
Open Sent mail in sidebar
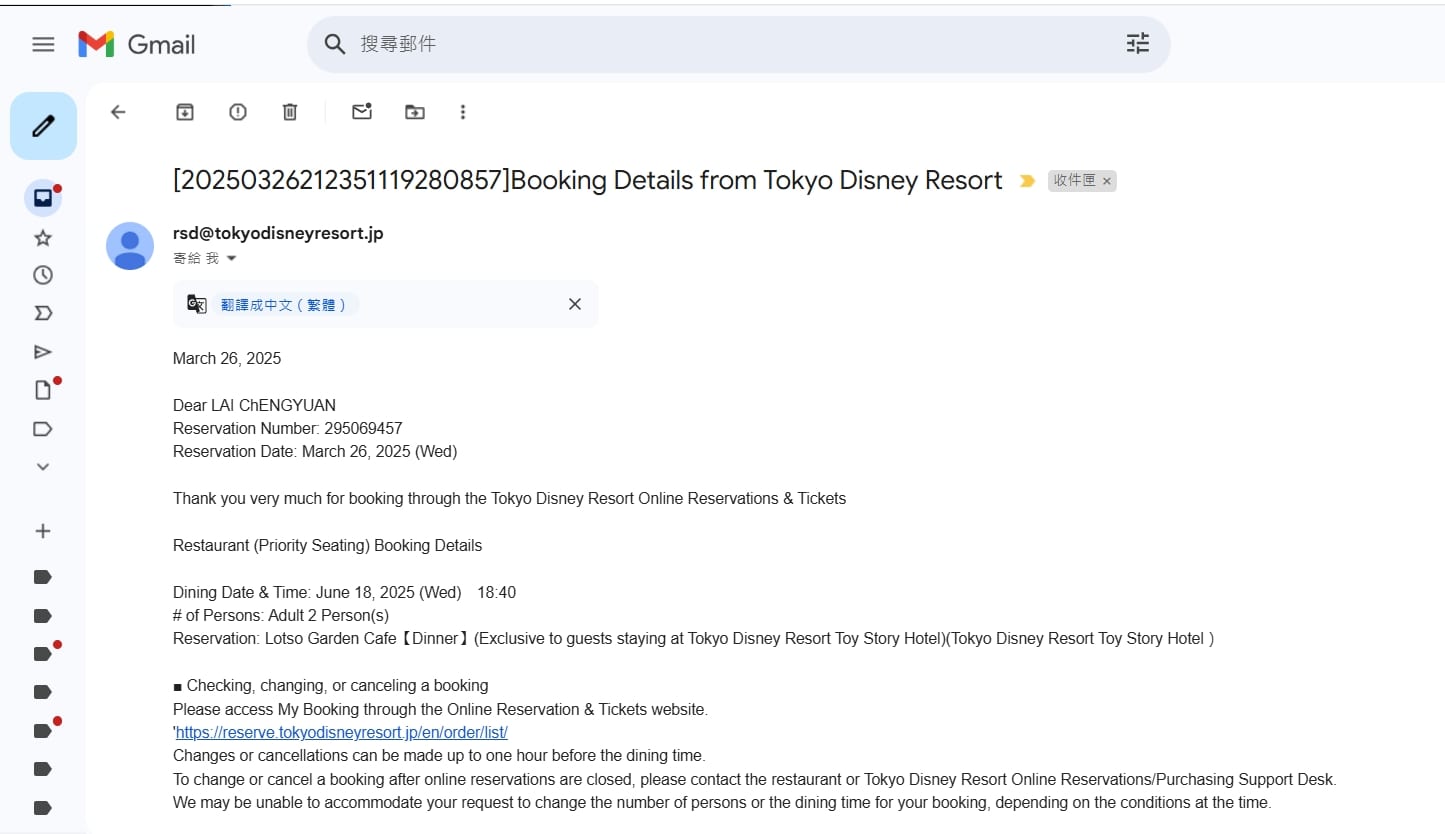(43, 351)
